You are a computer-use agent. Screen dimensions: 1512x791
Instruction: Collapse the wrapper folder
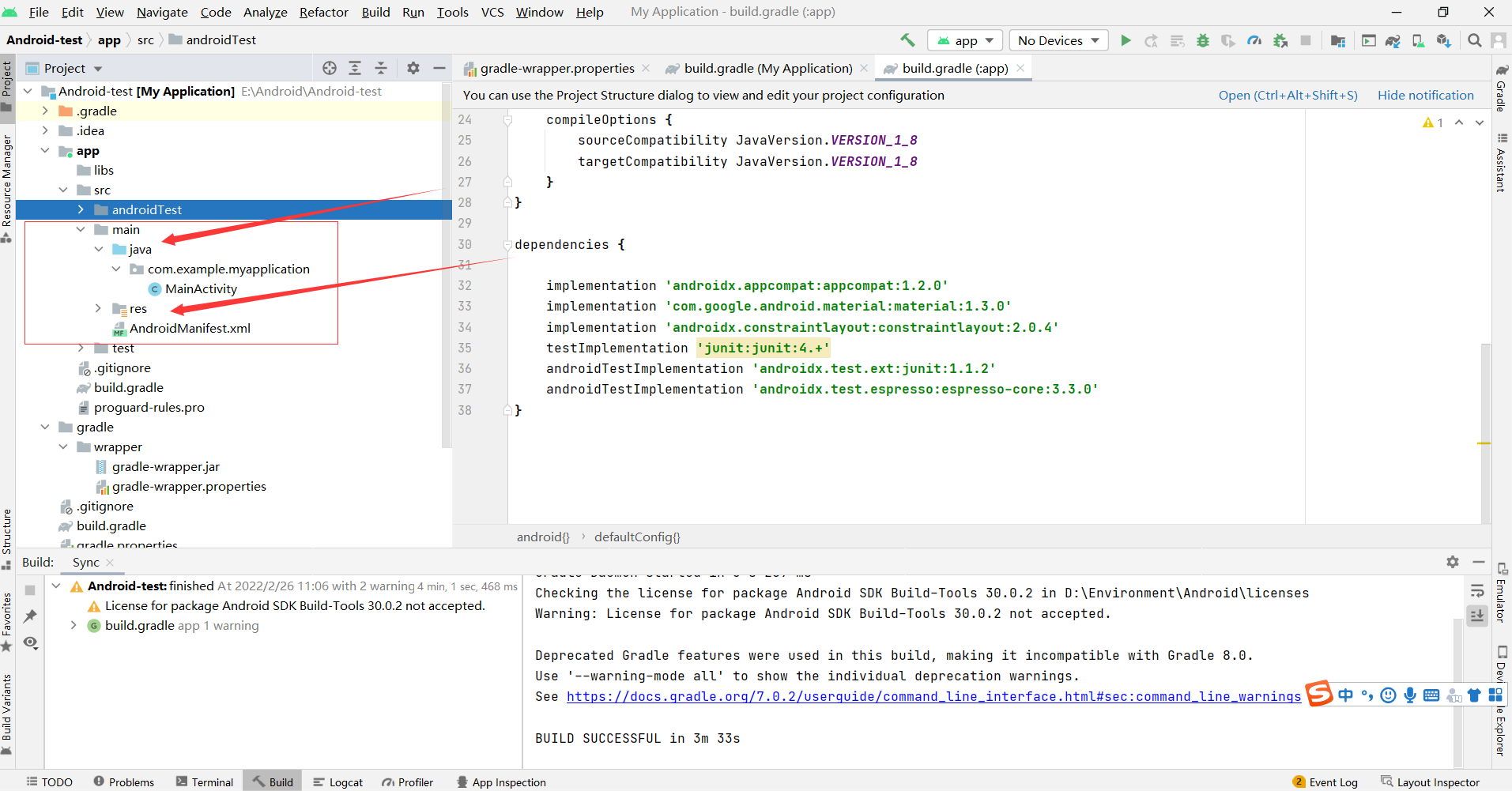pyautogui.click(x=63, y=446)
